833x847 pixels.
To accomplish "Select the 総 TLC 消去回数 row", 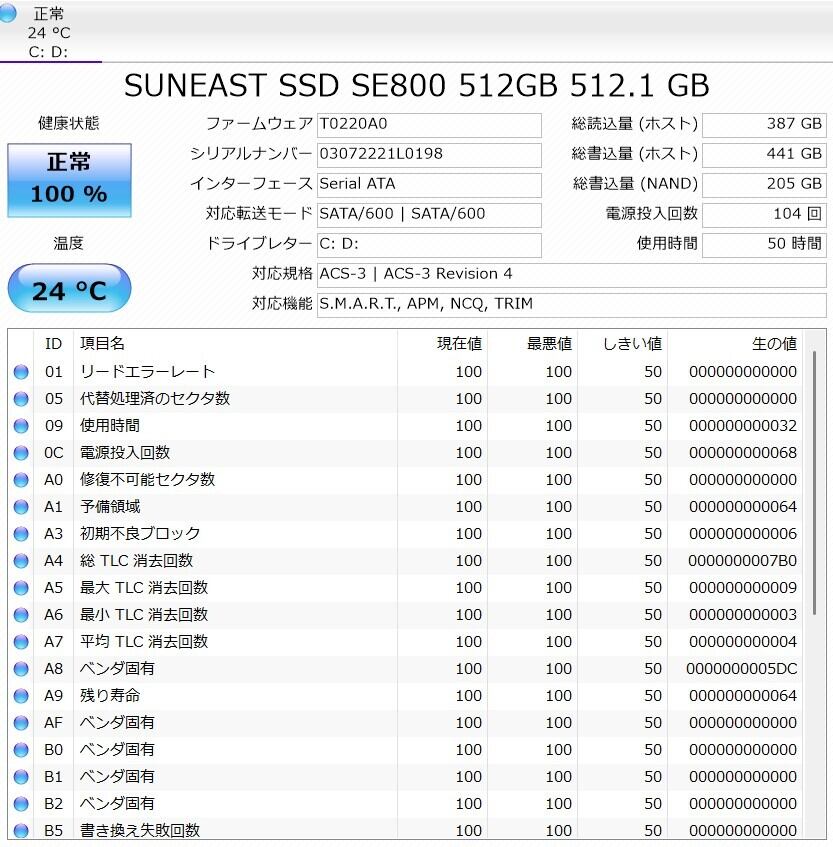I will [x=400, y=561].
